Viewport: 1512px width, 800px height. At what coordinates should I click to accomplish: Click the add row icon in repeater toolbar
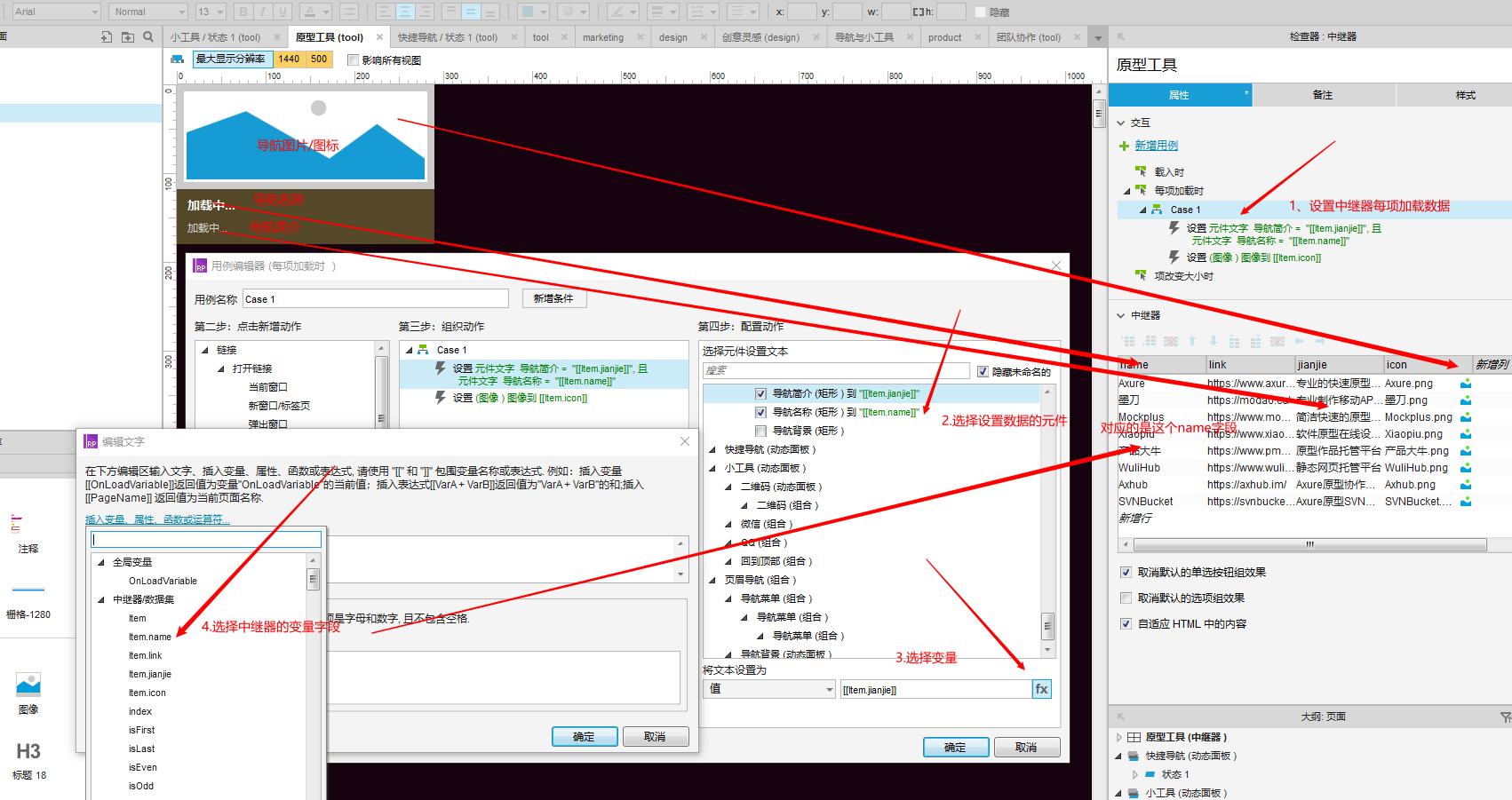(x=1128, y=341)
